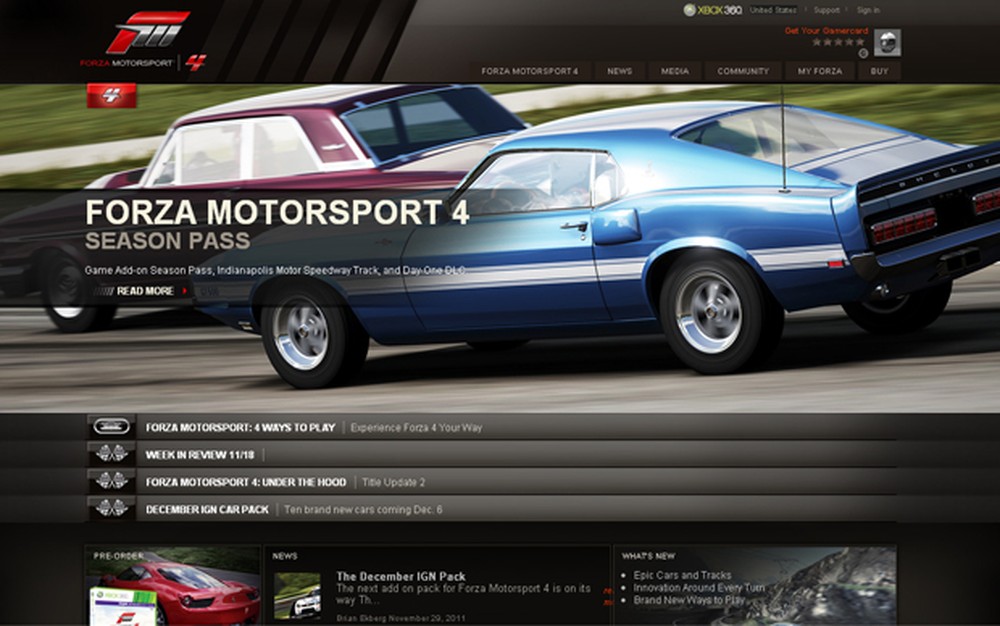The height and width of the screenshot is (626, 1000).
Task: Switch to the MEDIA tab
Action: 676,71
